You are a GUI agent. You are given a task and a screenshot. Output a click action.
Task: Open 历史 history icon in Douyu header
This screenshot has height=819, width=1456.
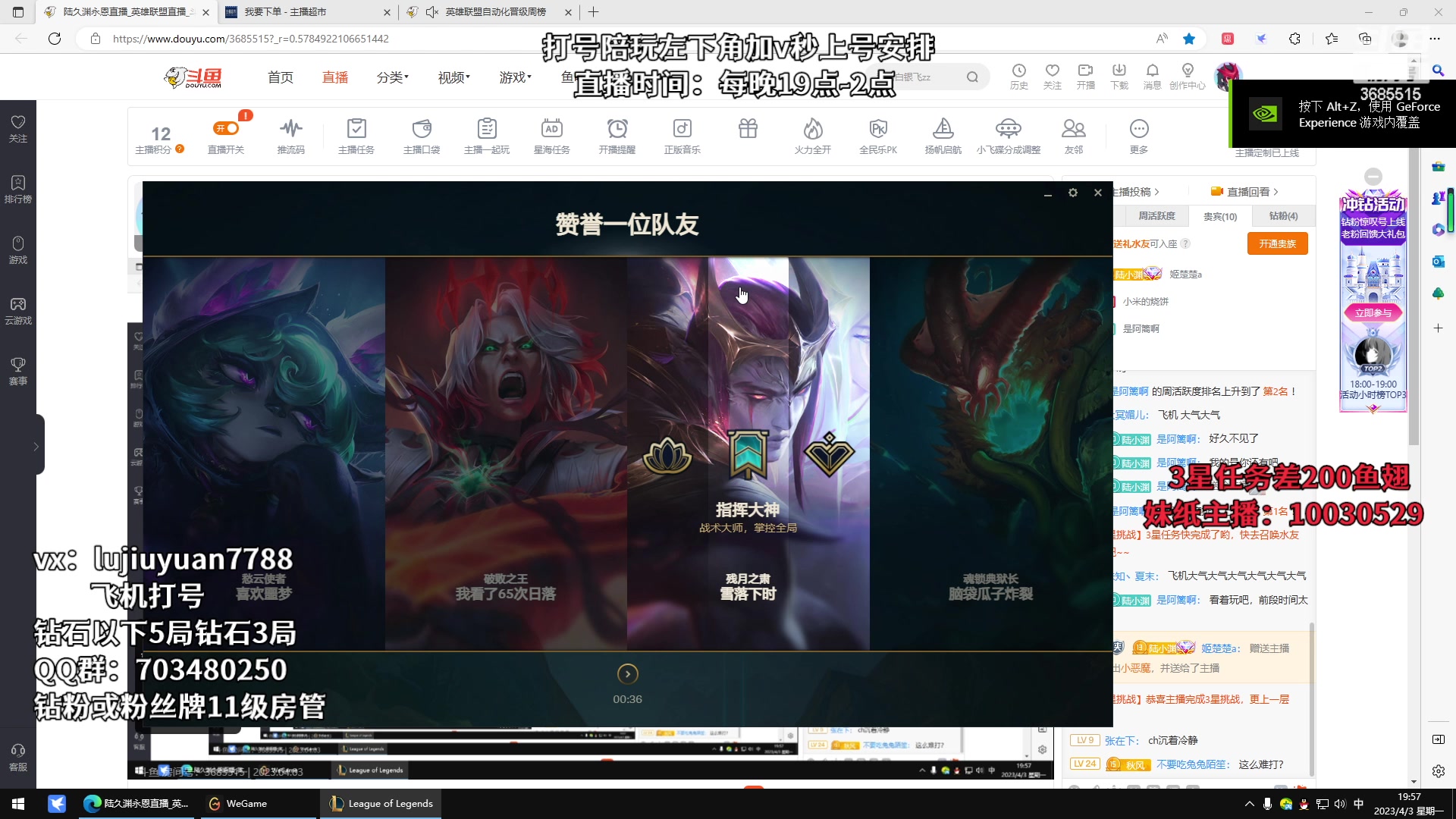(1019, 71)
